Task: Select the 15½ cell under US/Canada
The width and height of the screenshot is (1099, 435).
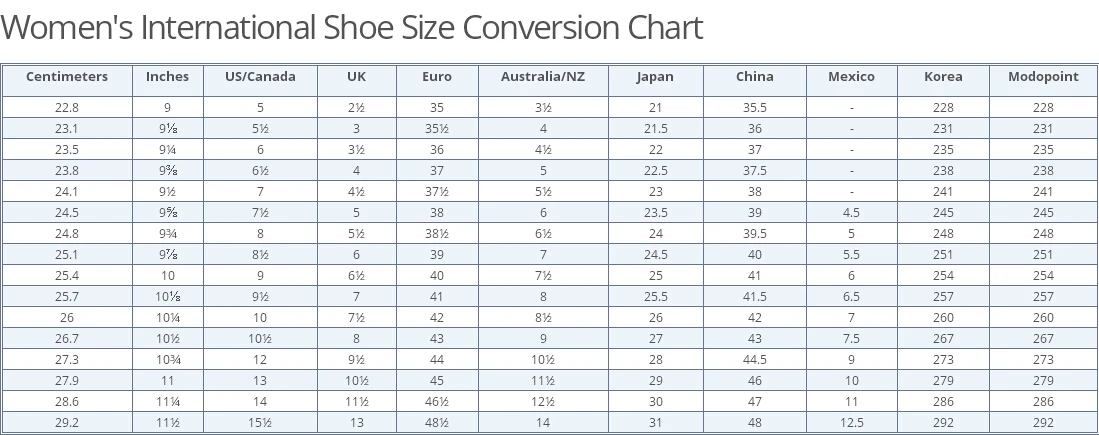Action: 260,423
